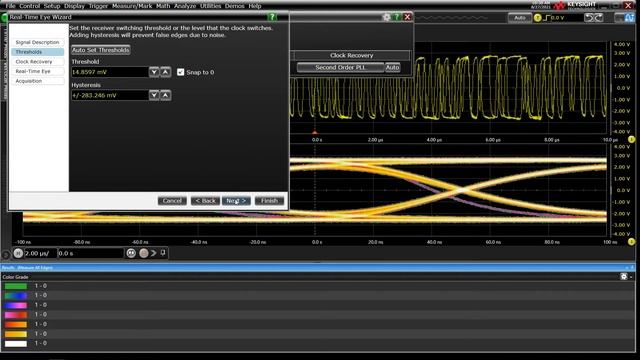Screen dimensions: 640x360
Task: Open the Control menu
Action: coord(29,6)
